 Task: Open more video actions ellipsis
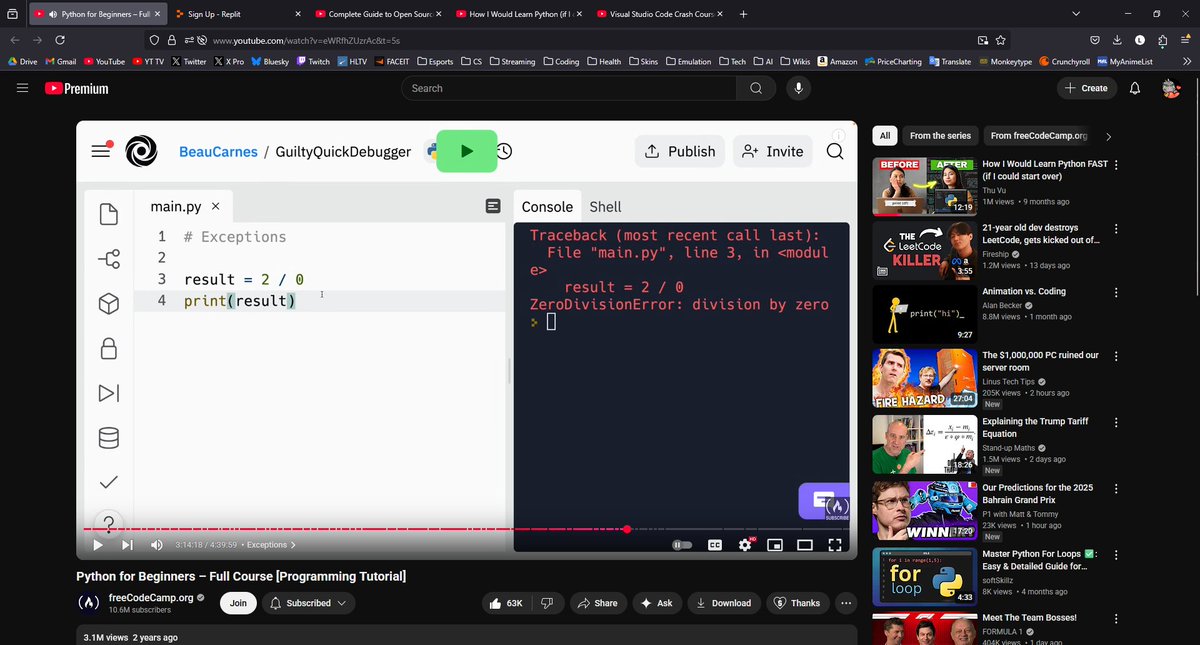coord(846,603)
